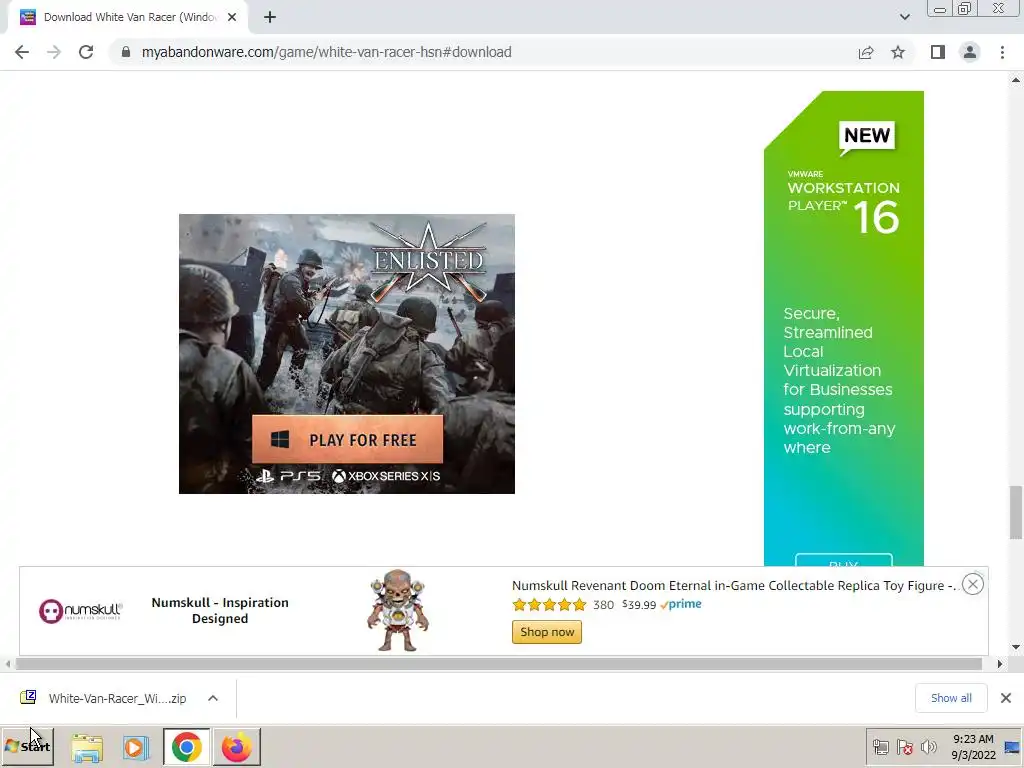Click the Shop now button
The height and width of the screenshot is (768, 1024).
547,632
